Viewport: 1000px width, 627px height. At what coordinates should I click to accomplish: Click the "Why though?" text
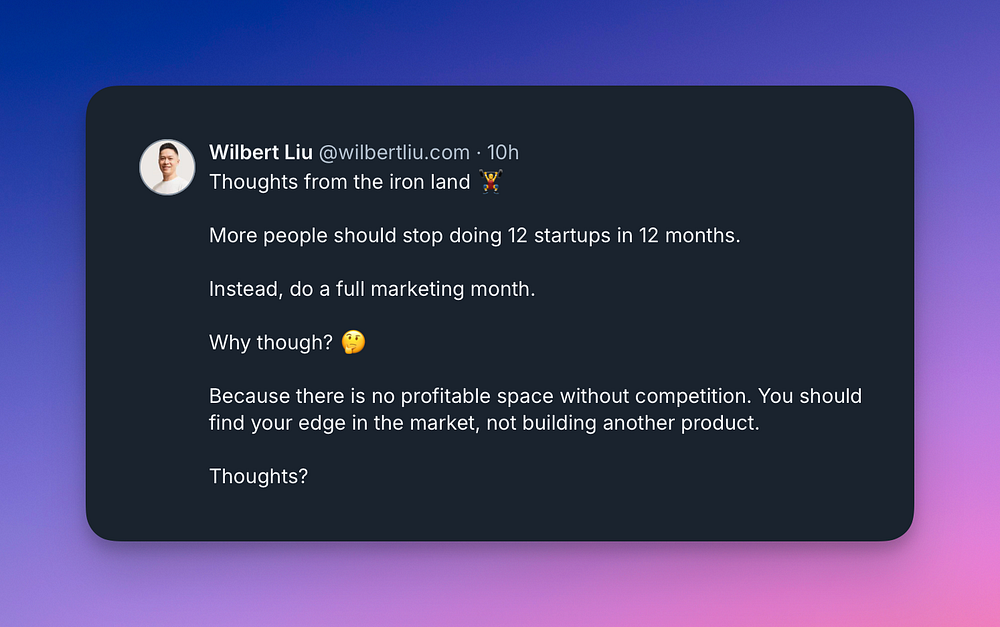[271, 343]
